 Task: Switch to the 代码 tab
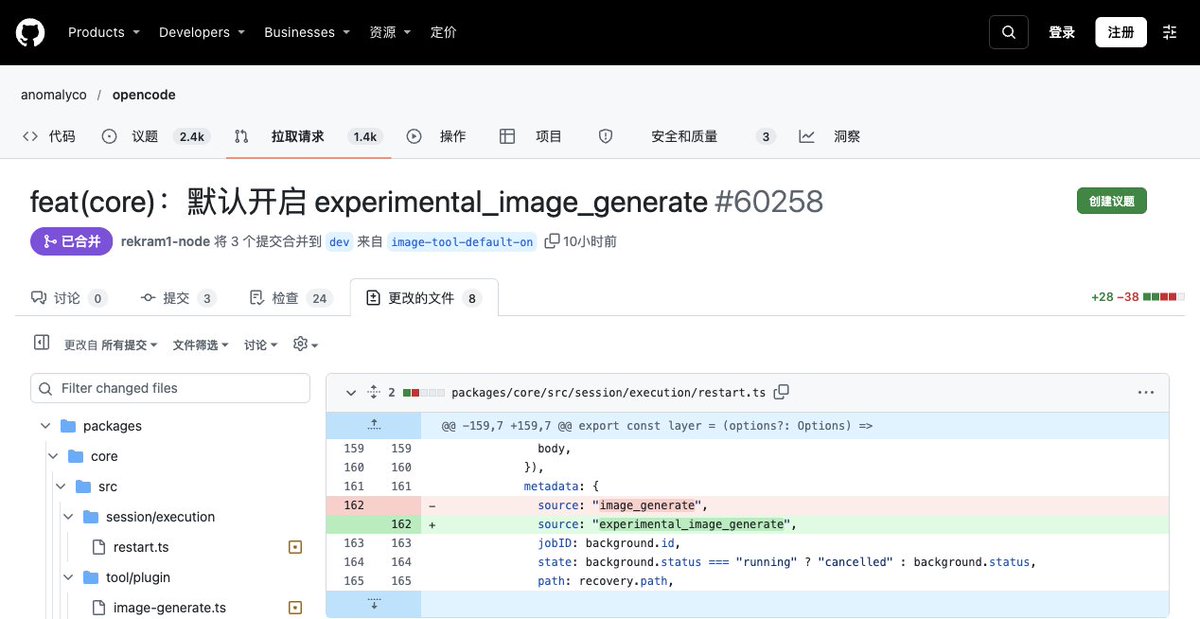[49, 136]
